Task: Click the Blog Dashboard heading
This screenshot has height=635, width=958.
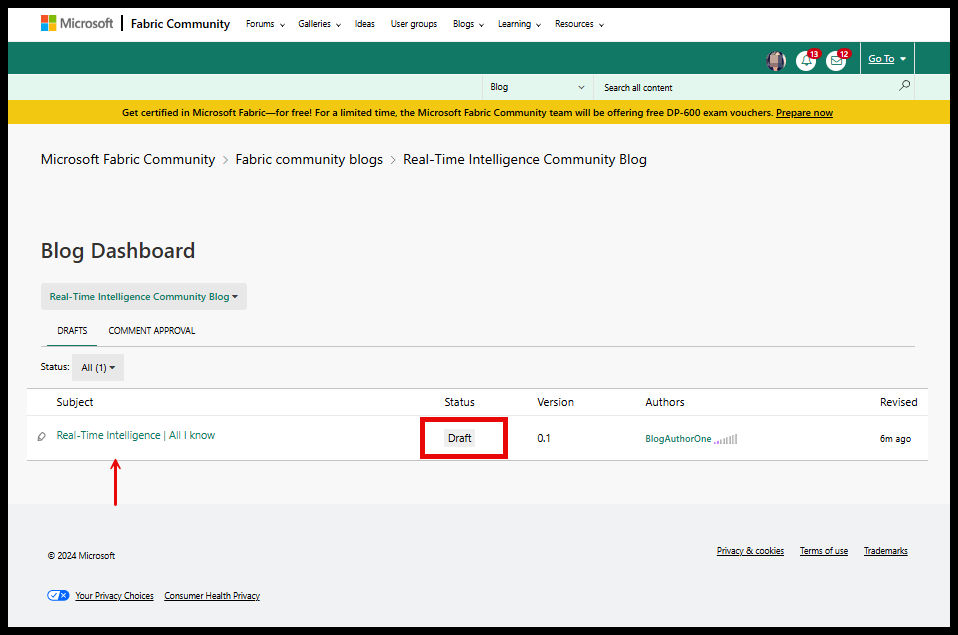Action: tap(118, 251)
